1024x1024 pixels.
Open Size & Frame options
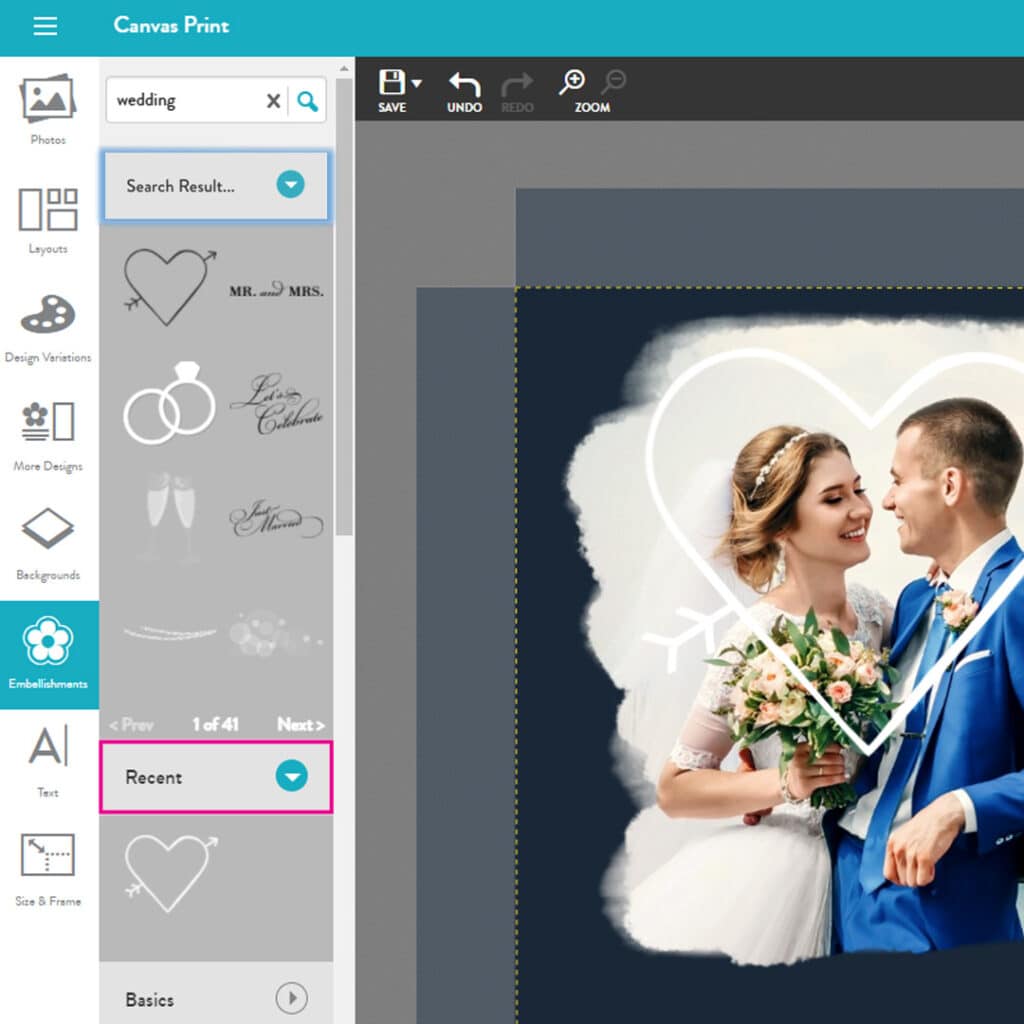pyautogui.click(x=48, y=870)
